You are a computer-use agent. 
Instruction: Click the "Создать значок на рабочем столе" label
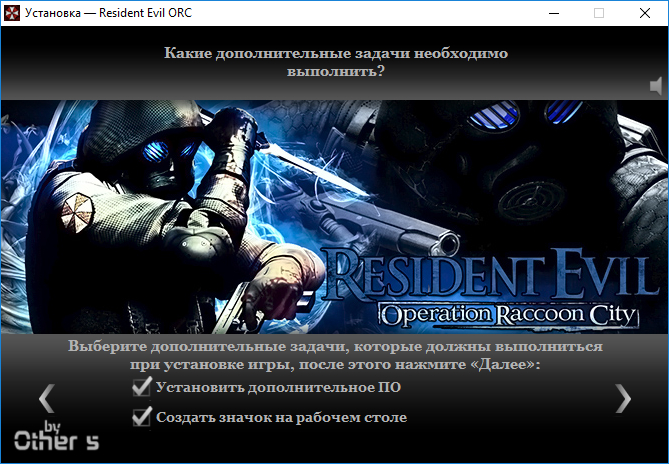[281, 417]
